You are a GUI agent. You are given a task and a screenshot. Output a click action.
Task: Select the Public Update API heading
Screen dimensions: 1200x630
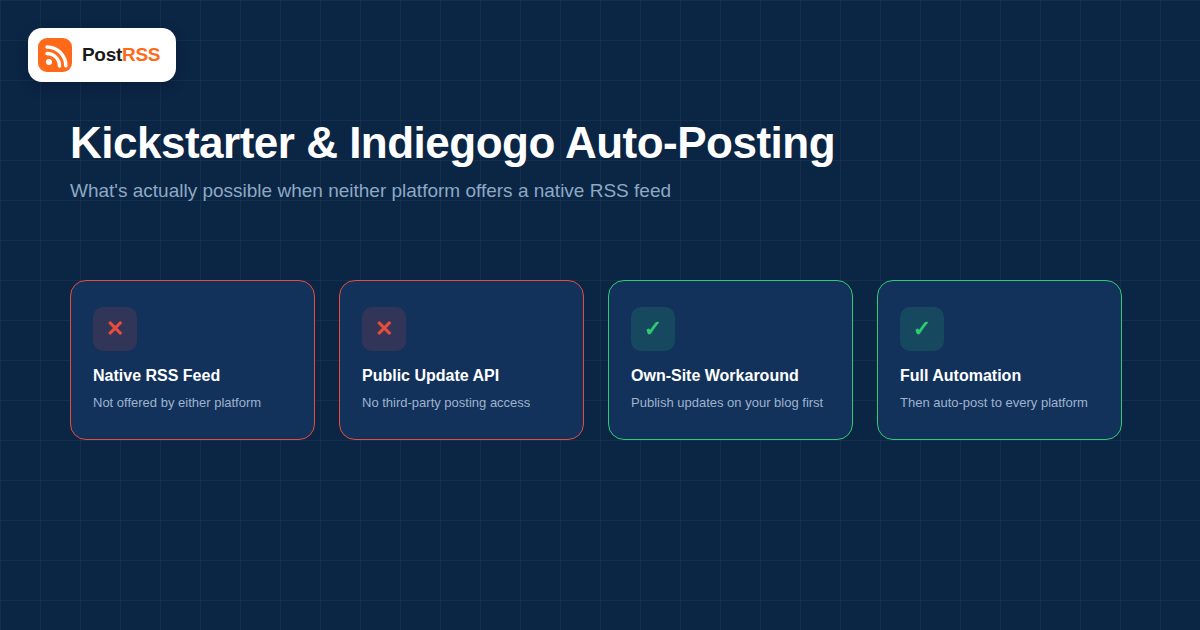click(431, 376)
